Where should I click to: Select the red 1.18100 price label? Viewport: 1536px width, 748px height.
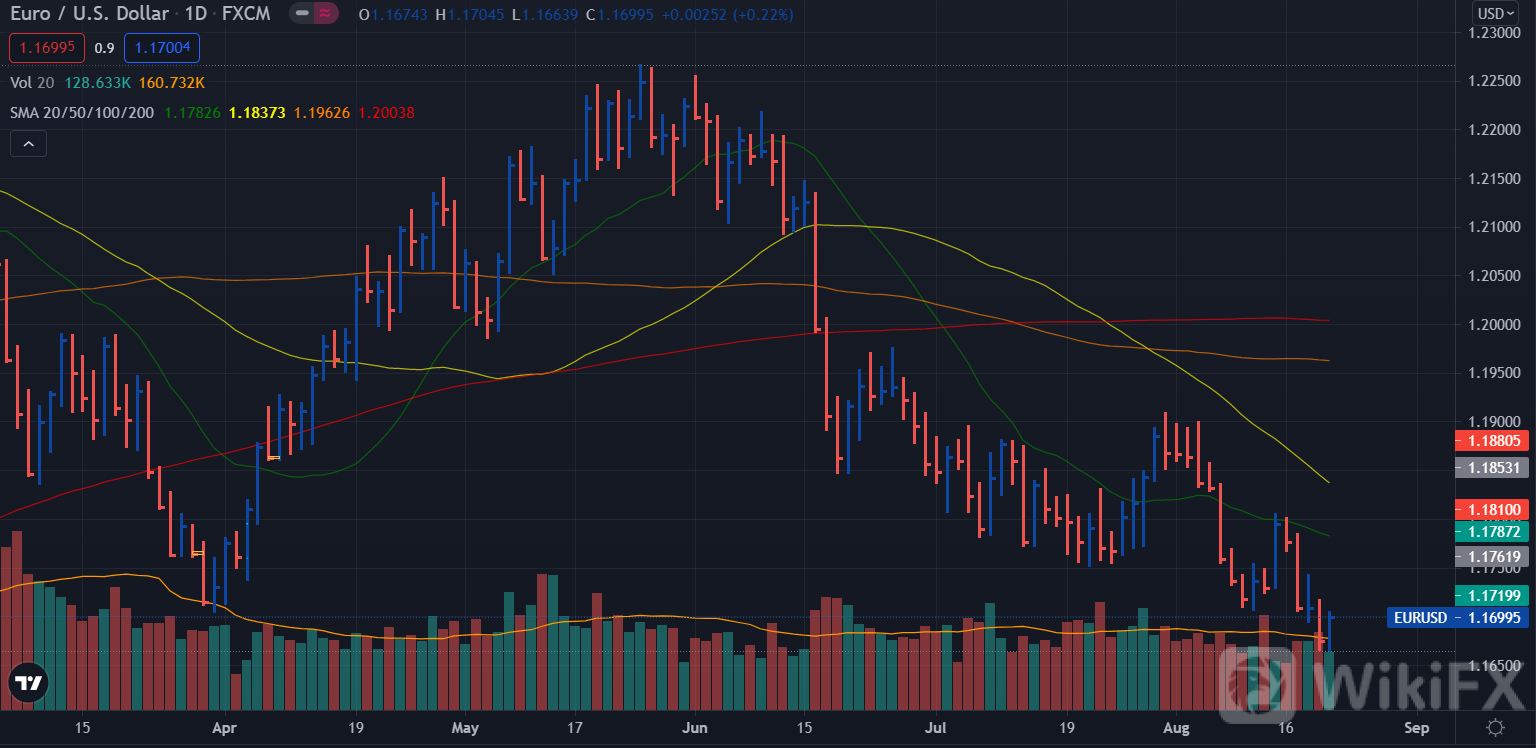[1493, 510]
